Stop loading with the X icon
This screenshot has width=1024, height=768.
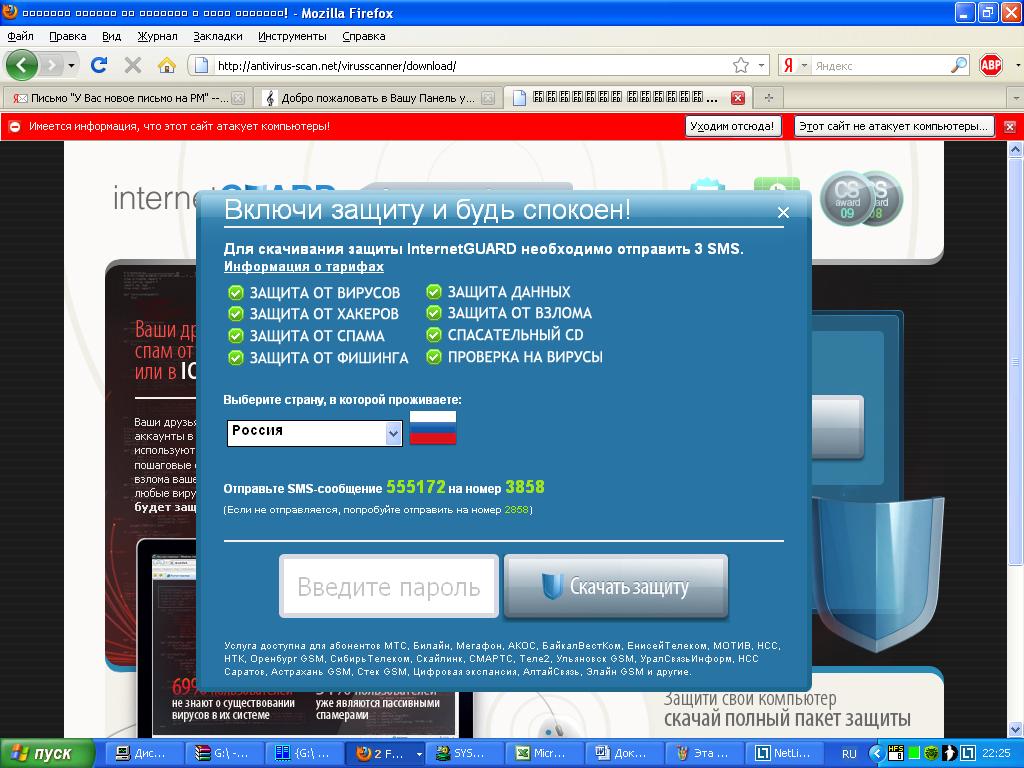(x=133, y=65)
